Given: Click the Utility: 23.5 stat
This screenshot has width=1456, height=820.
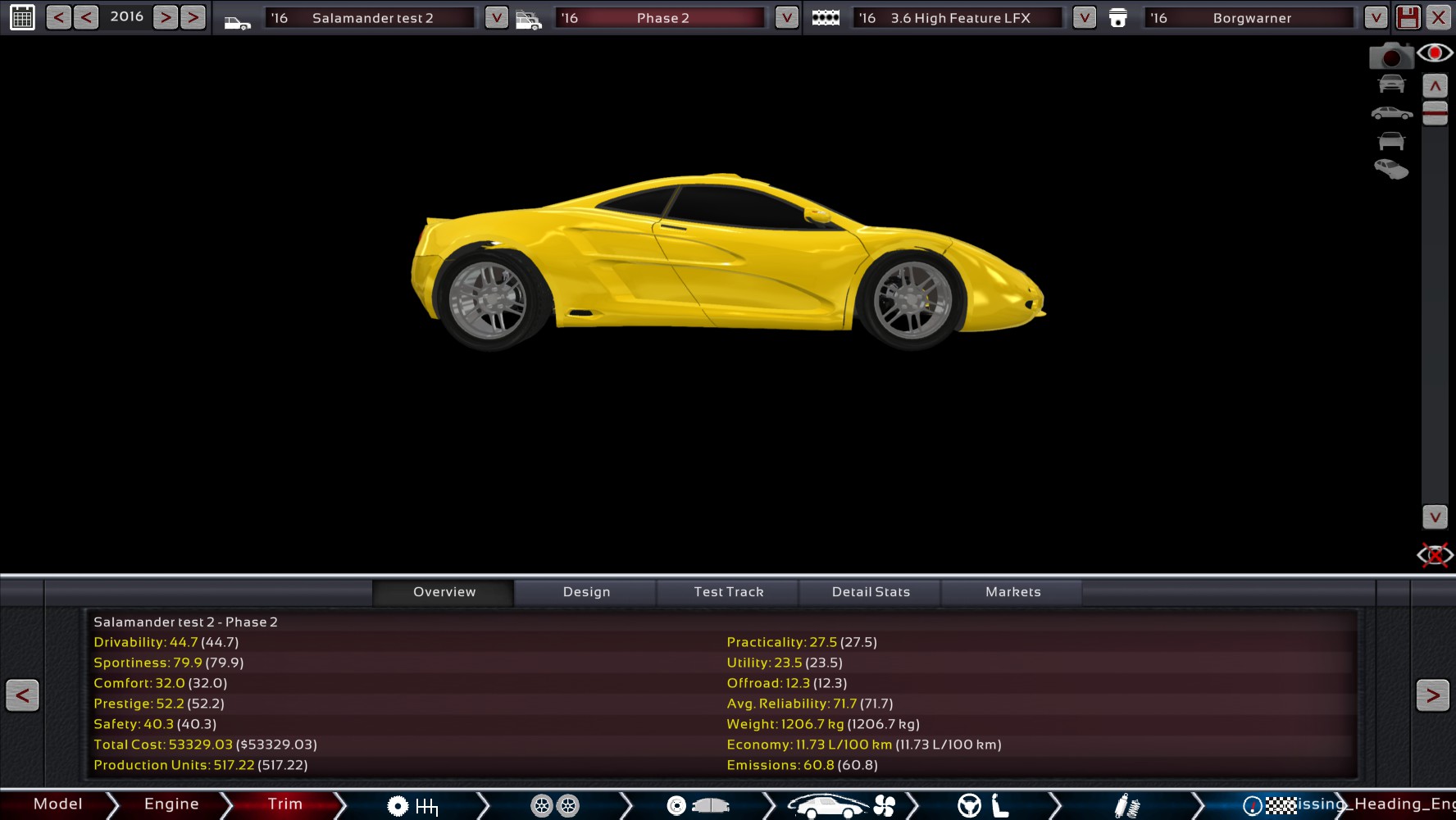Looking at the screenshot, I should [785, 663].
